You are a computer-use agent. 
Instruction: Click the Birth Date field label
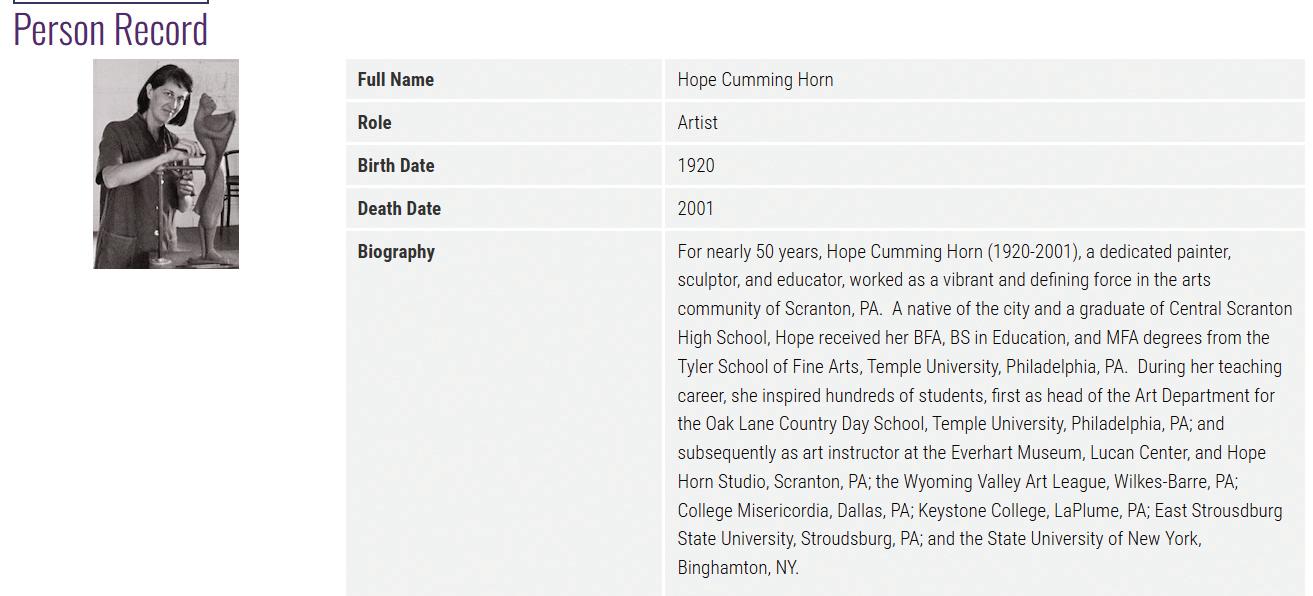tap(395, 166)
